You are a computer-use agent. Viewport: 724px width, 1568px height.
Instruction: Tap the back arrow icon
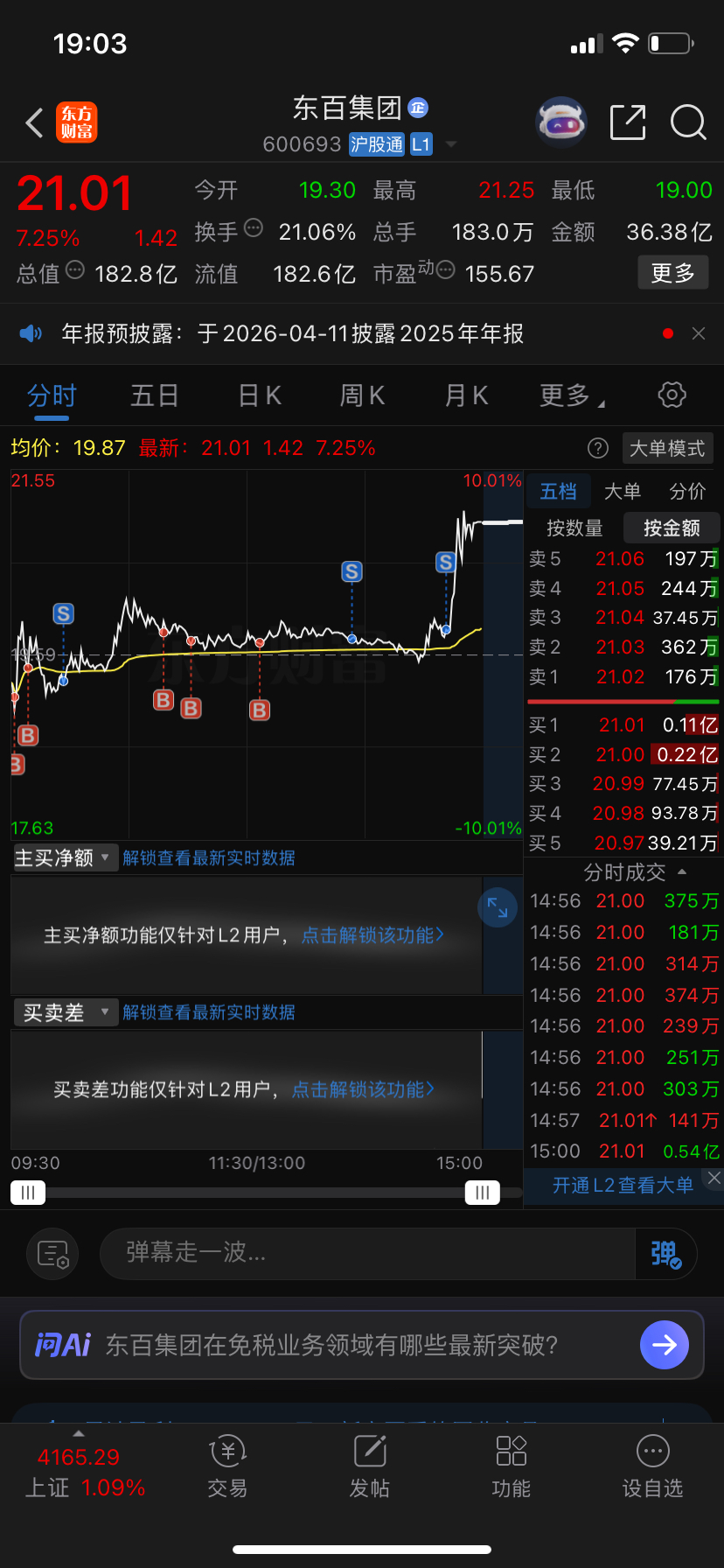tap(35, 123)
